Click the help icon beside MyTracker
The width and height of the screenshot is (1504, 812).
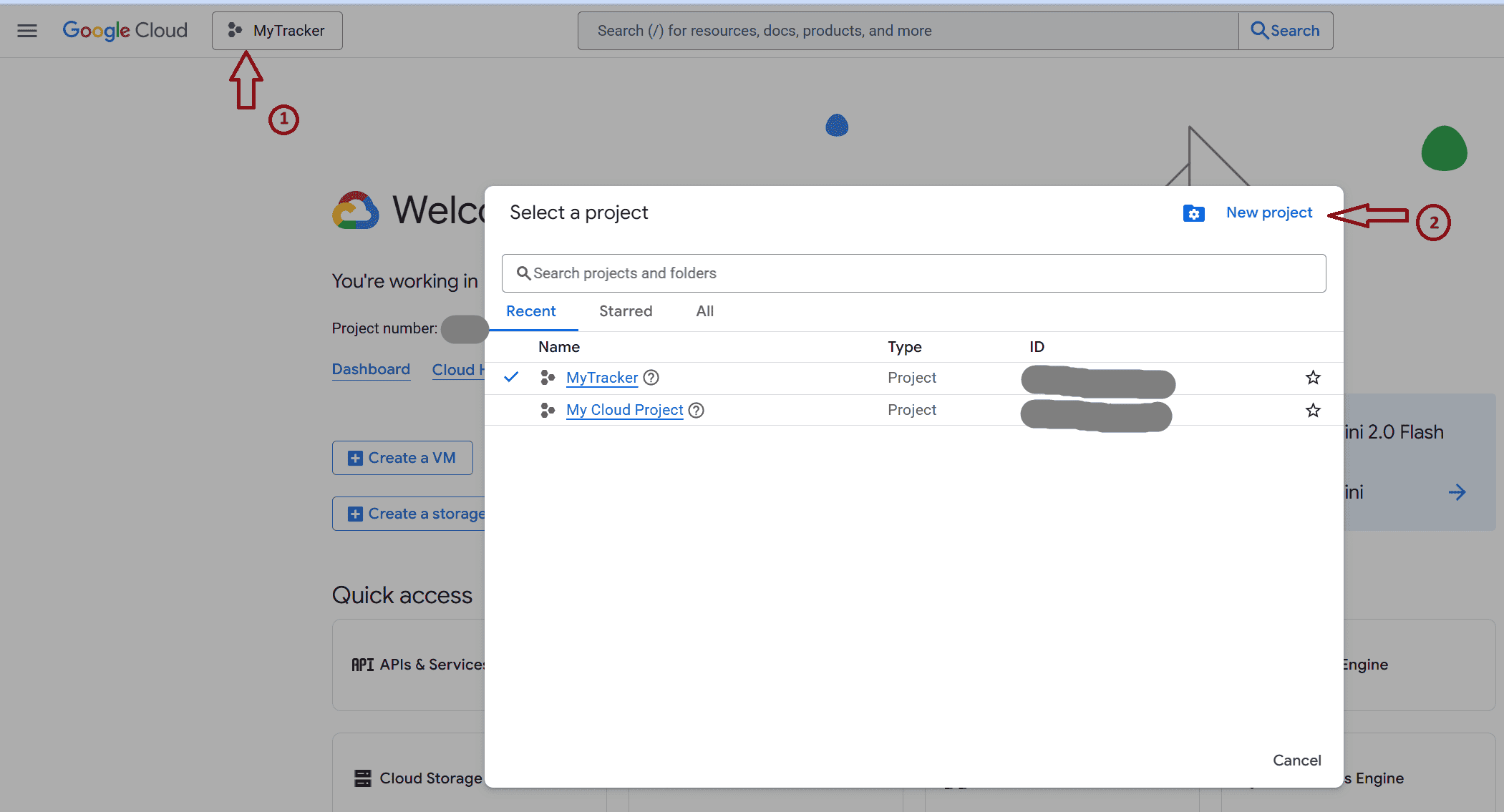[x=651, y=378]
